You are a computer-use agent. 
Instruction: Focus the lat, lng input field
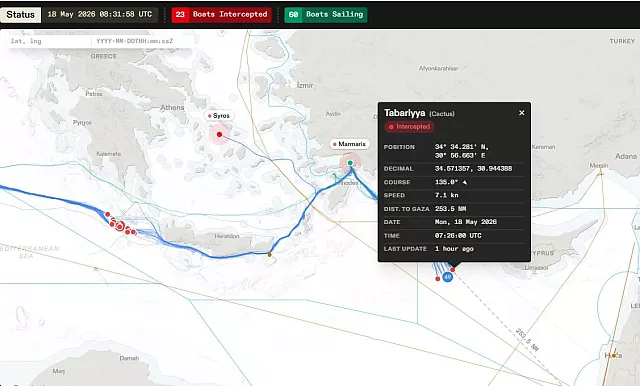coord(49,41)
